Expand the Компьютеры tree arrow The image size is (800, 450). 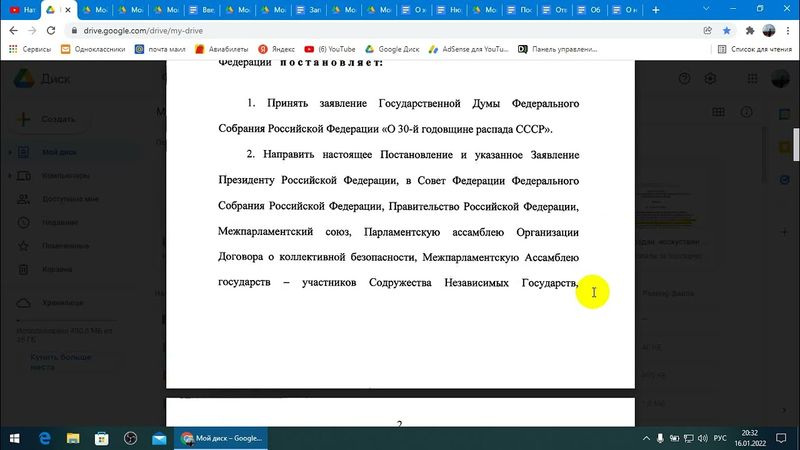pyautogui.click(x=10, y=176)
